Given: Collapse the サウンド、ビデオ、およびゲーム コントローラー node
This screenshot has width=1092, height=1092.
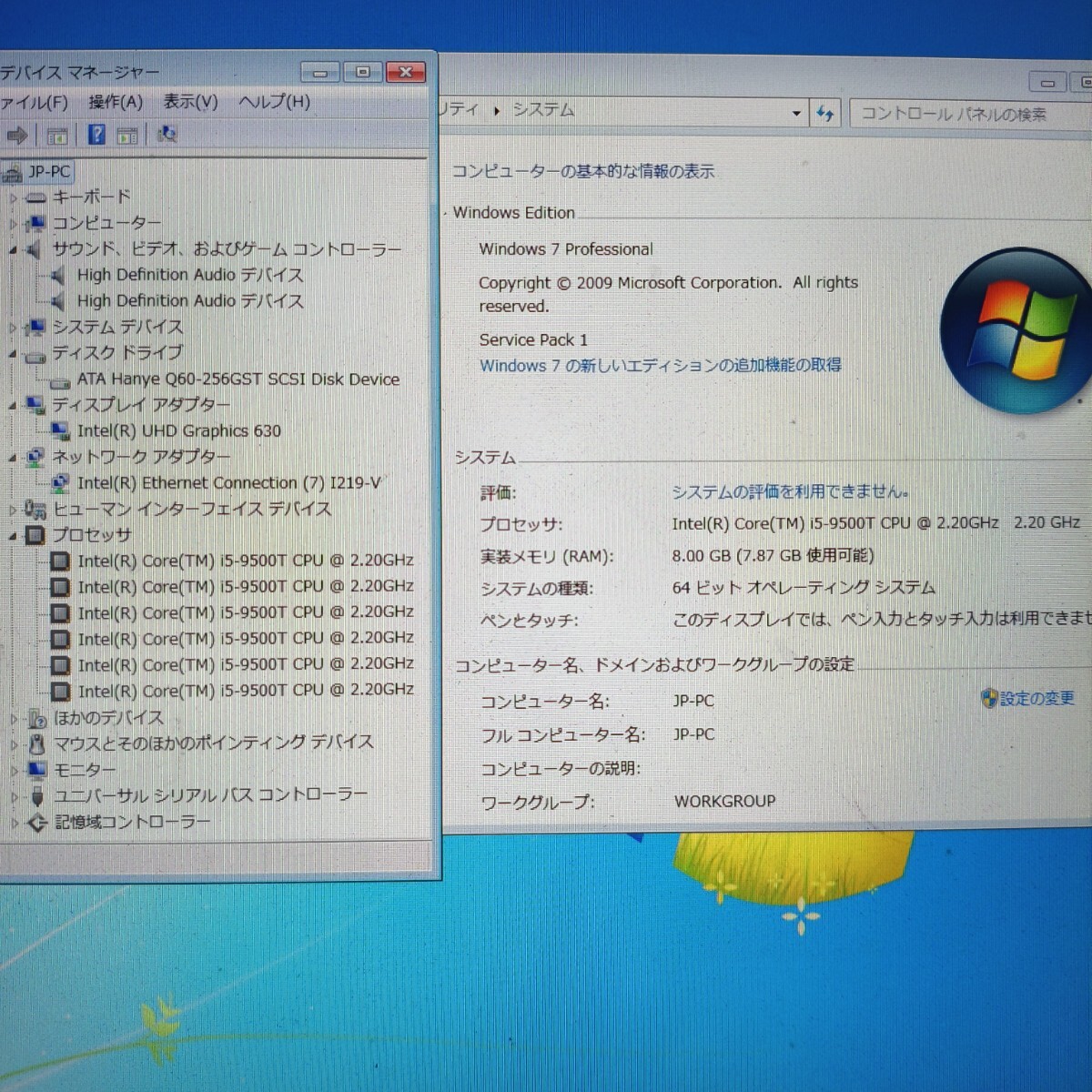Looking at the screenshot, I should (x=14, y=249).
